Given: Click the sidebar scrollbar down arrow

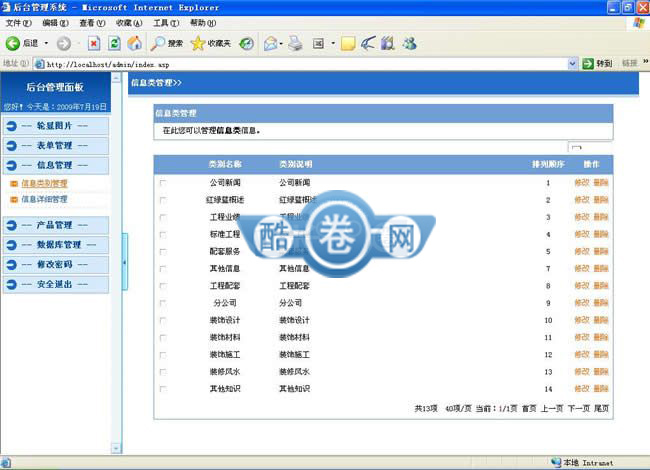Looking at the screenshot, I should point(116,448).
